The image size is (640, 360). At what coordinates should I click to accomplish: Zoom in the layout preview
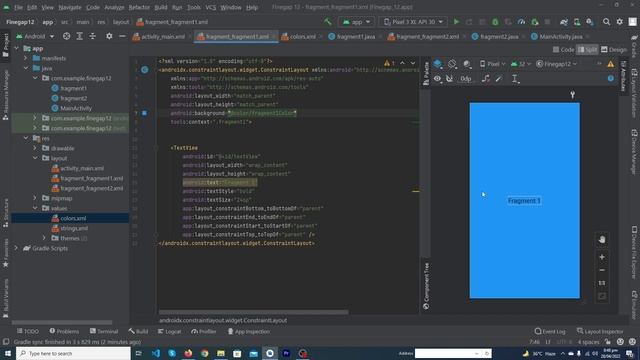coord(602,257)
